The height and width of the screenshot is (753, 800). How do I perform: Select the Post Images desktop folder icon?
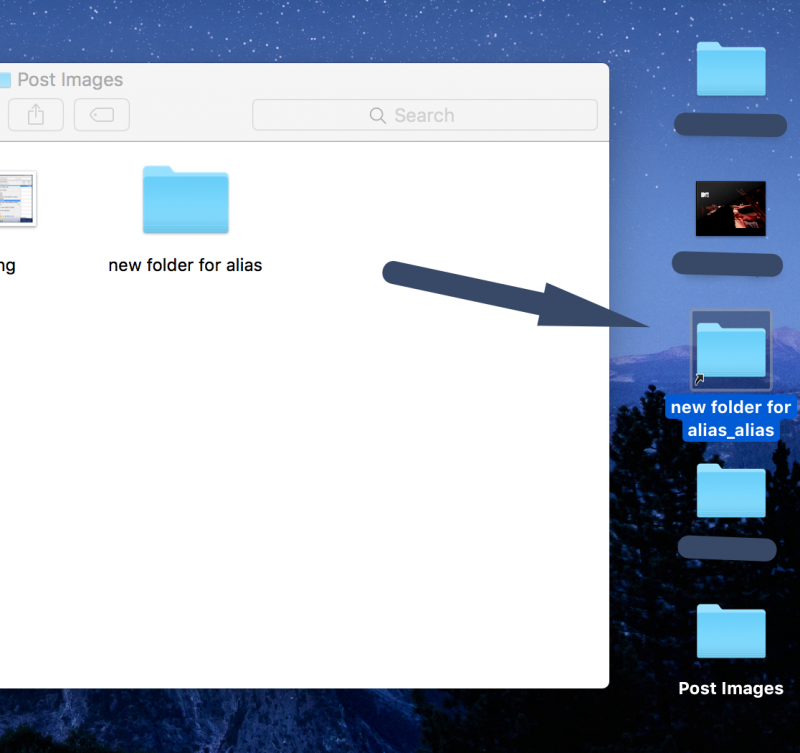click(731, 631)
